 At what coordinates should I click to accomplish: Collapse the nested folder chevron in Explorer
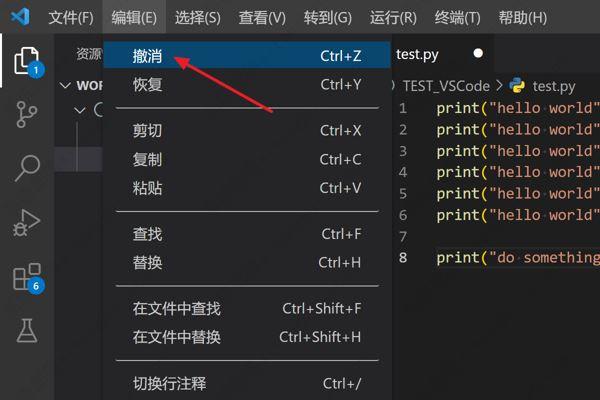point(82,110)
